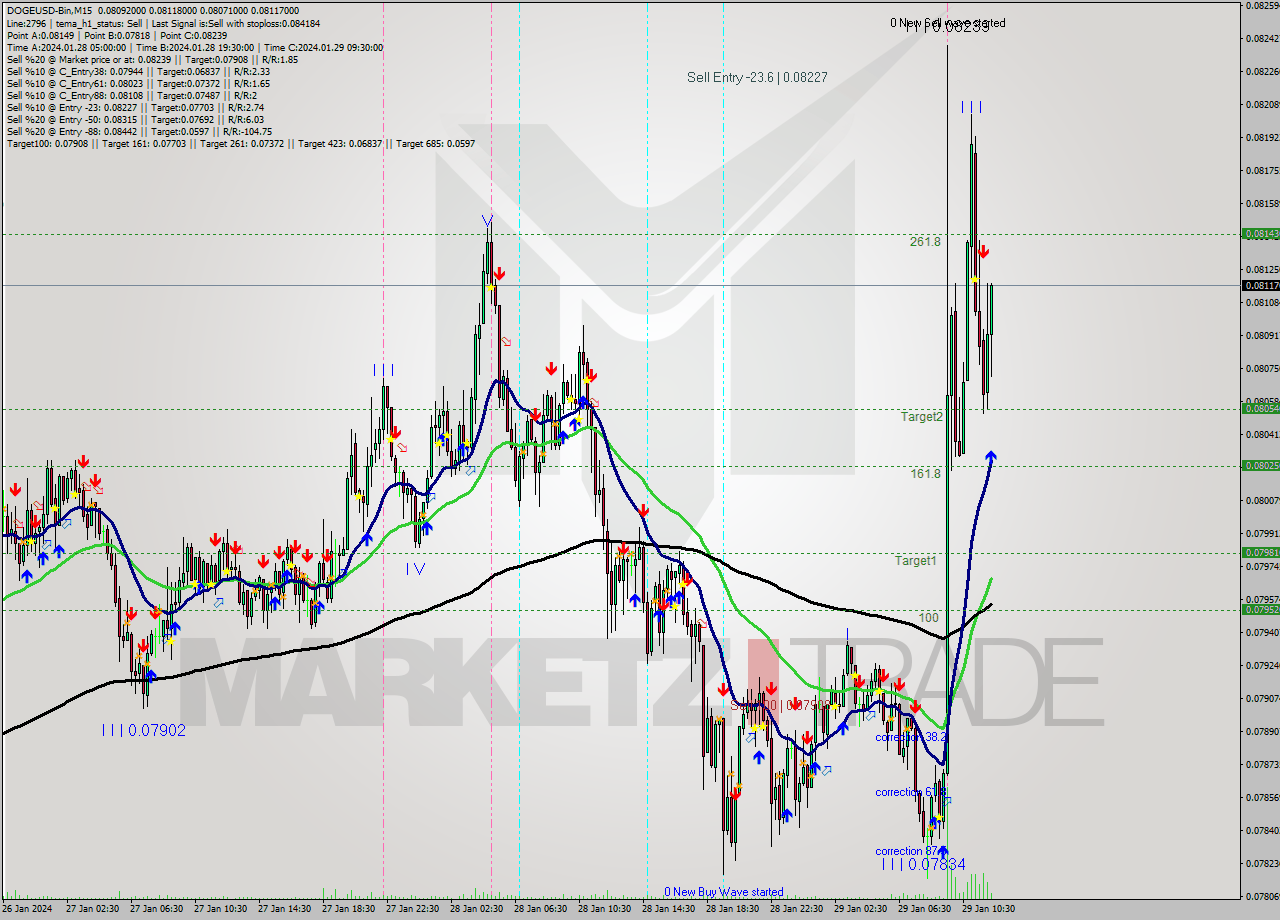
Task: Select the '27 Jan 18:30' time axis label
Action: pos(348,909)
